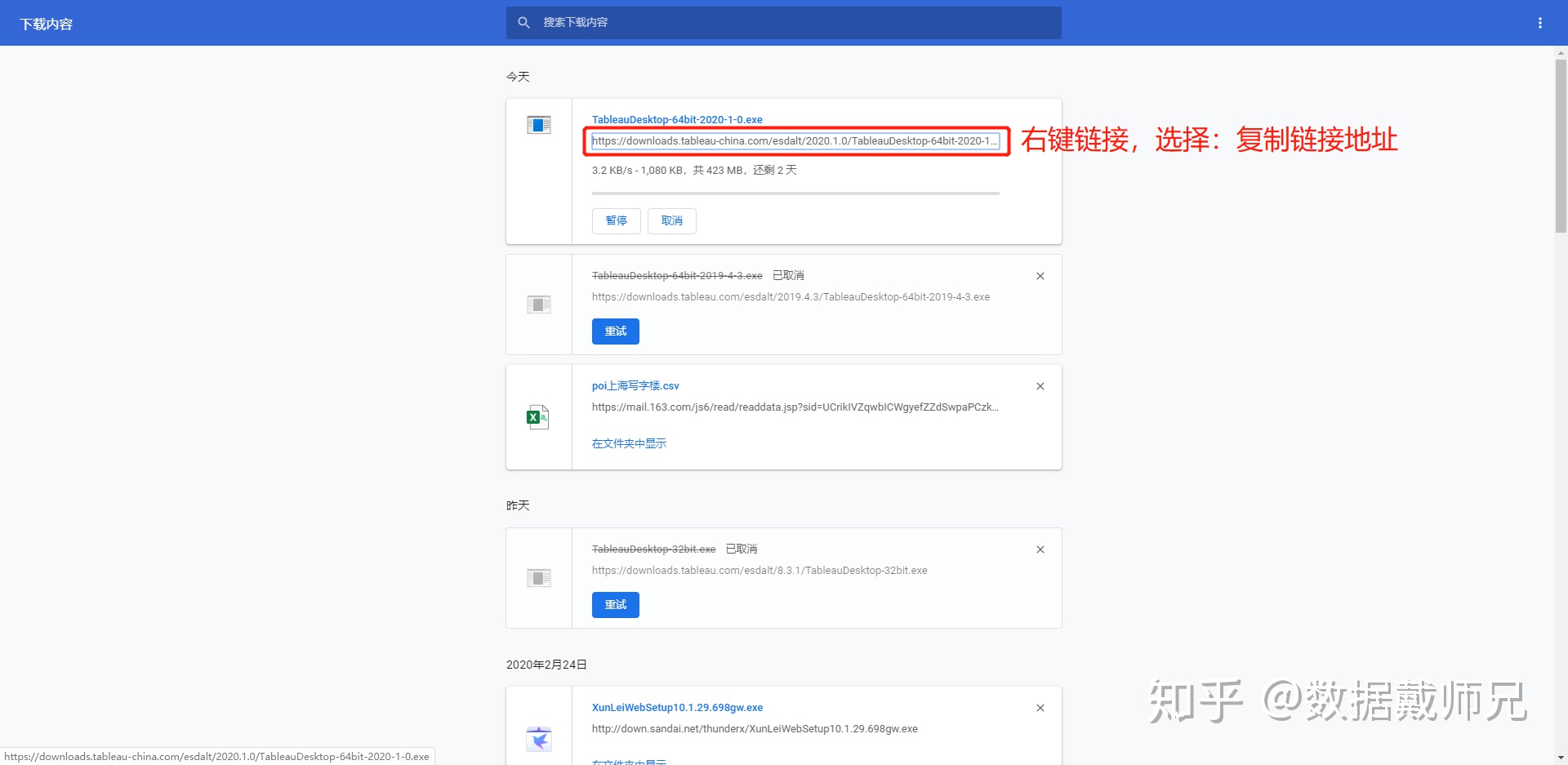Show poi上海写字楼.csv in folder
The width and height of the screenshot is (1568, 765).
629,443
